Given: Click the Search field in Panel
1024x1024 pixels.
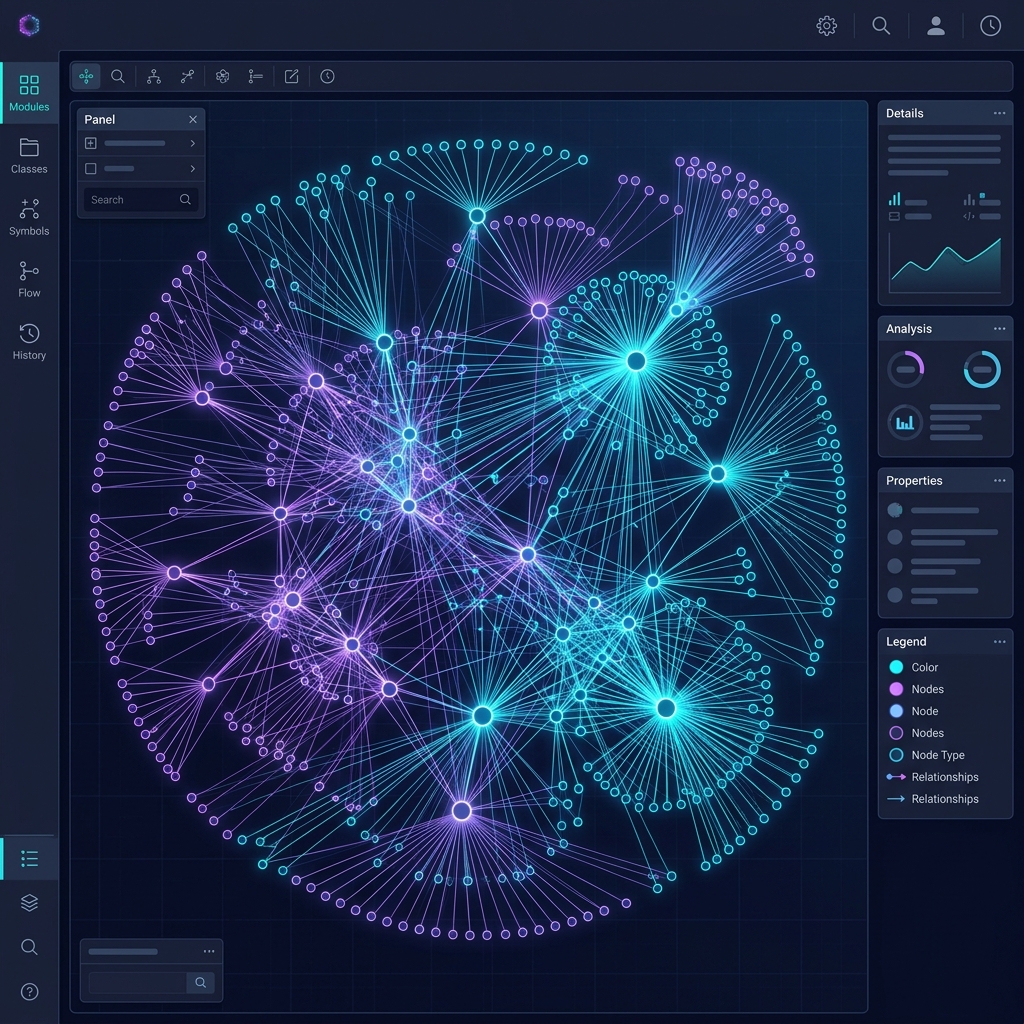Looking at the screenshot, I should (x=130, y=200).
